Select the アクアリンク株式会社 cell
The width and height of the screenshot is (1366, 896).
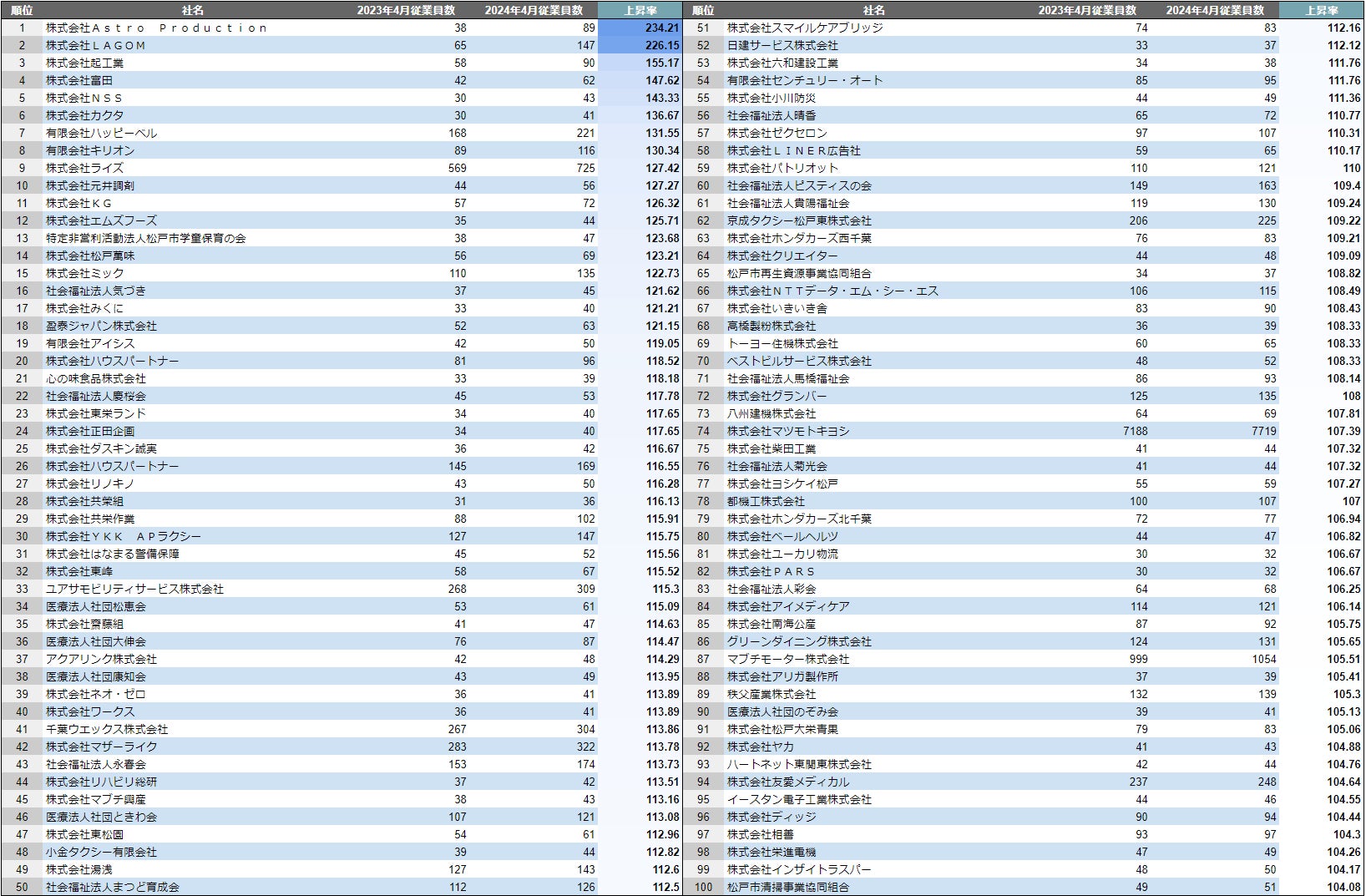coord(101,659)
